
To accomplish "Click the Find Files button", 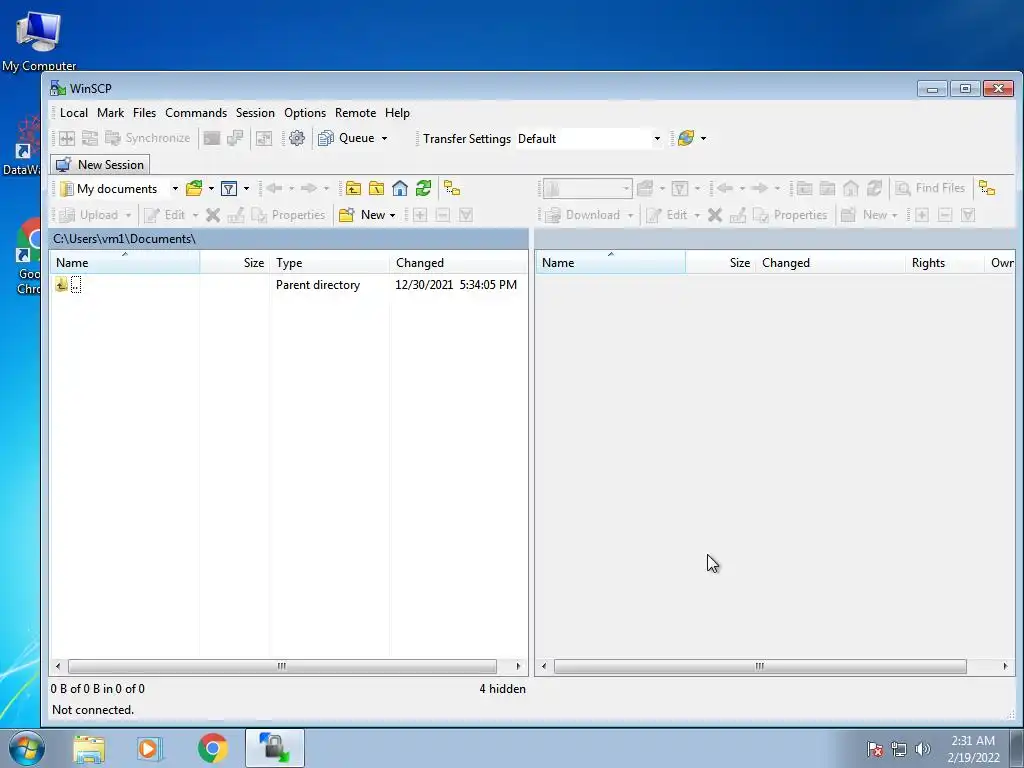I will tap(929, 188).
